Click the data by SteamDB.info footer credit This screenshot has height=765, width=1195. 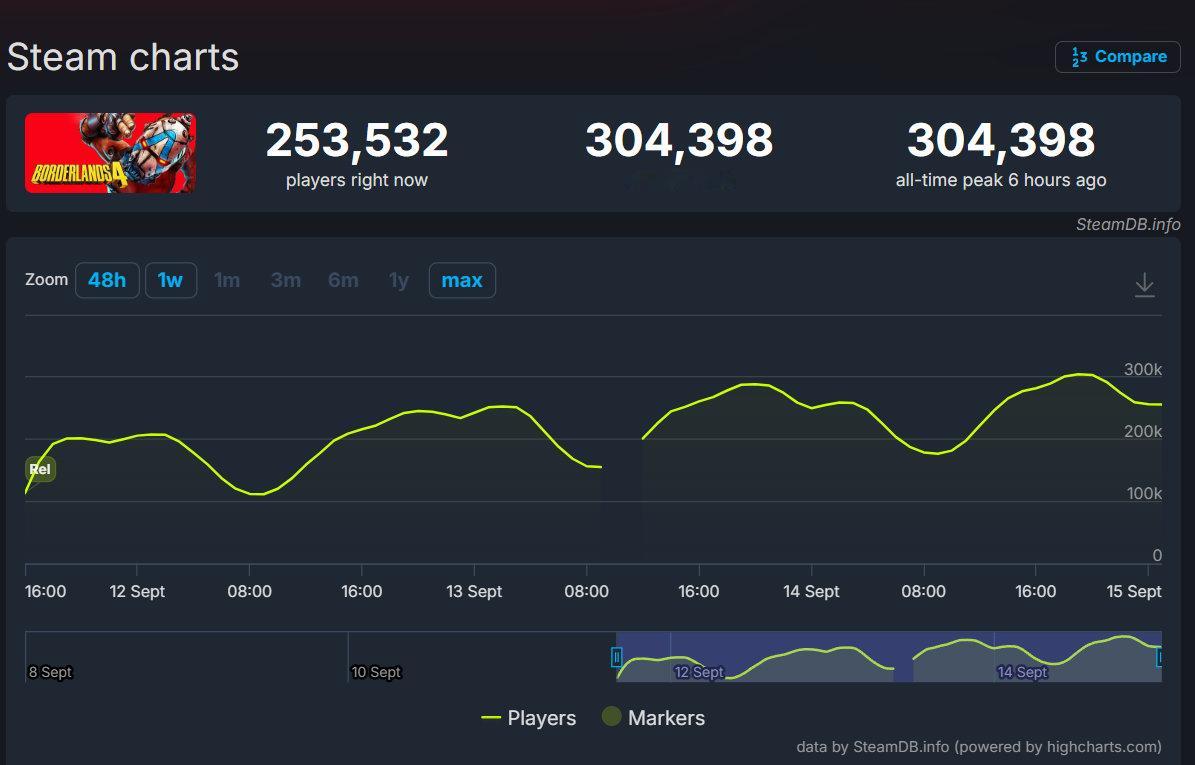(x=979, y=747)
